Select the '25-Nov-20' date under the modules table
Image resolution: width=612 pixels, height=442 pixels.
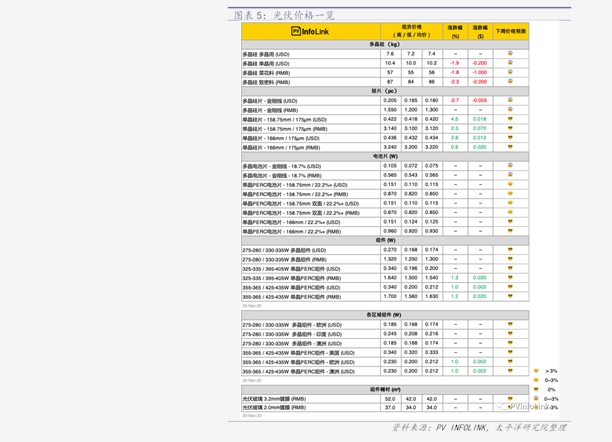point(252,306)
